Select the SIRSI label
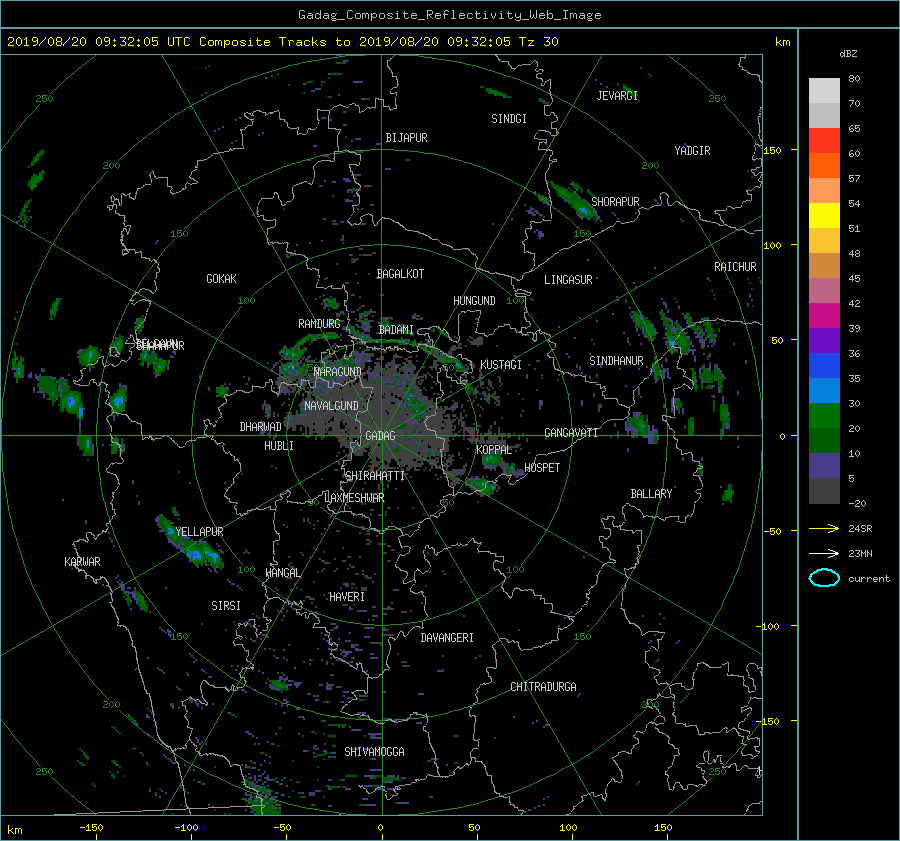The image size is (900, 841). click(x=226, y=606)
